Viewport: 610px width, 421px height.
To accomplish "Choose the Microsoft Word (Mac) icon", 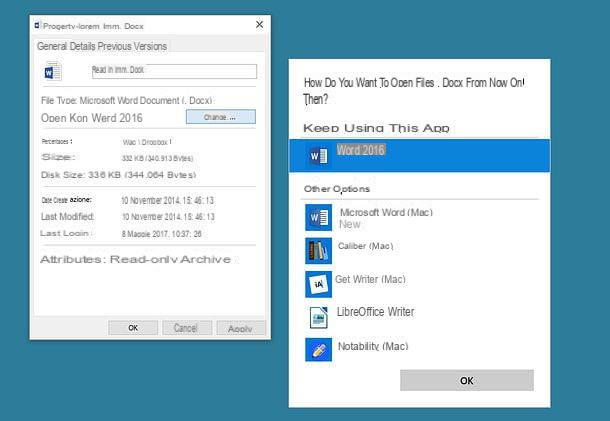I will point(318,218).
